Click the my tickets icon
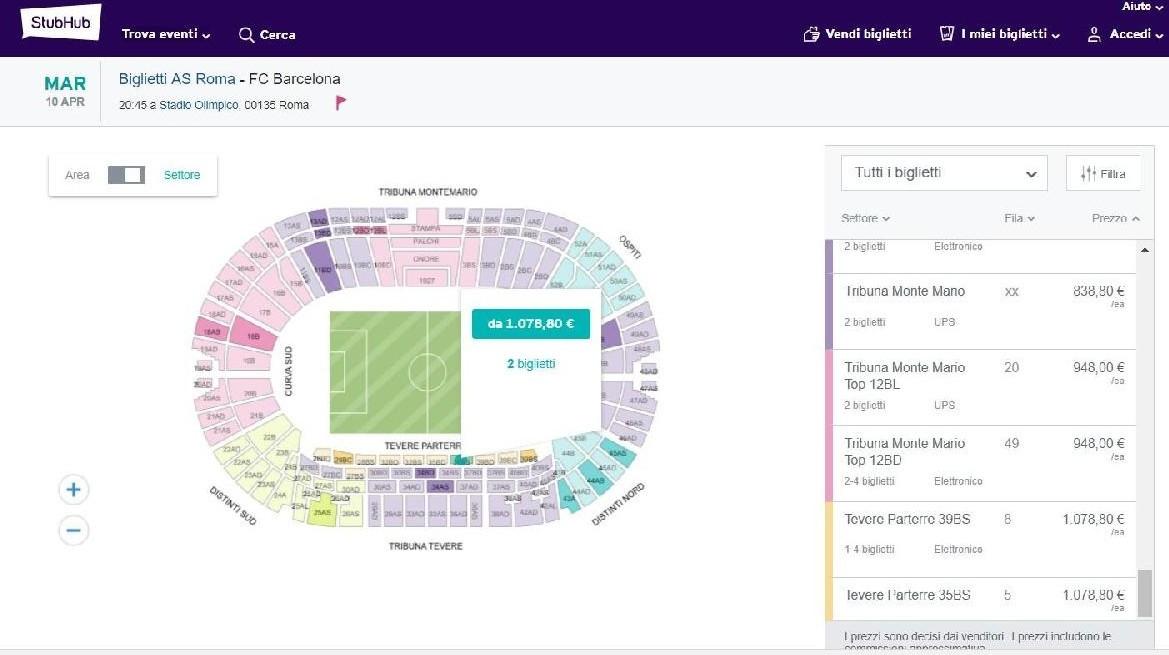The height and width of the screenshot is (655, 1169). pyautogui.click(x=946, y=35)
